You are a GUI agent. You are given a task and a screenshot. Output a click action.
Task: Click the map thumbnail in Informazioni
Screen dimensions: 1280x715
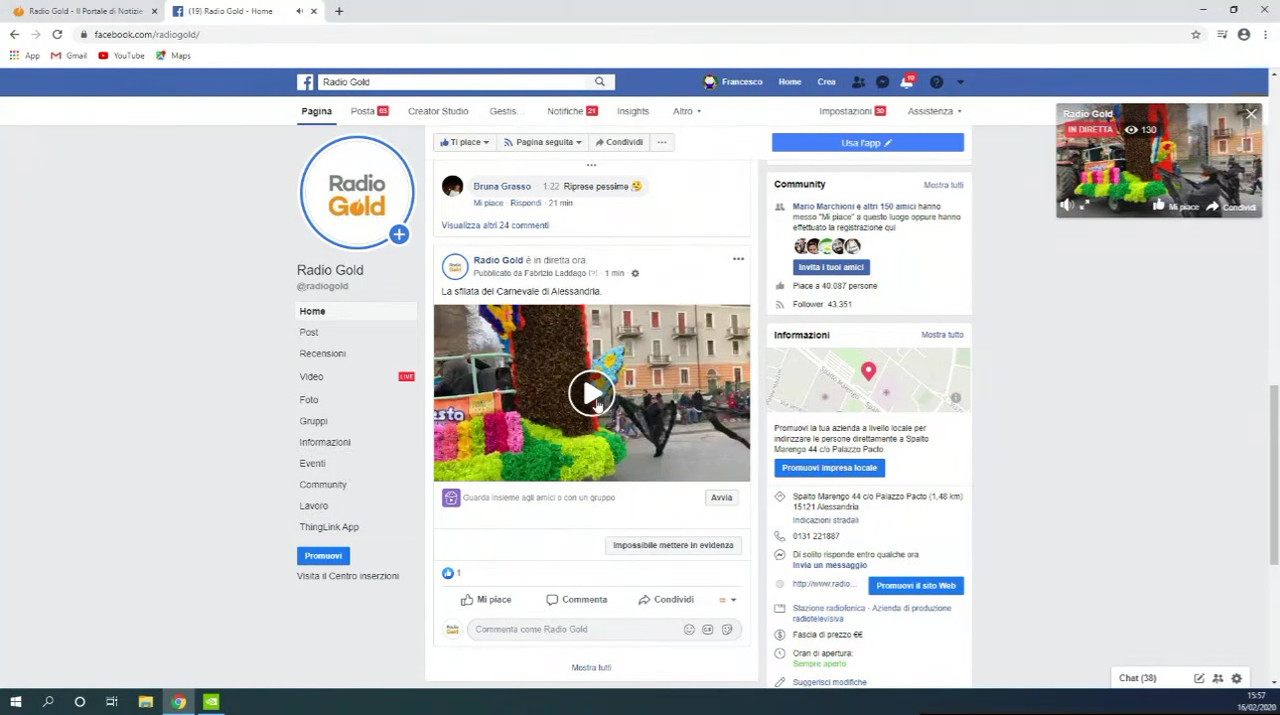pyautogui.click(x=869, y=380)
